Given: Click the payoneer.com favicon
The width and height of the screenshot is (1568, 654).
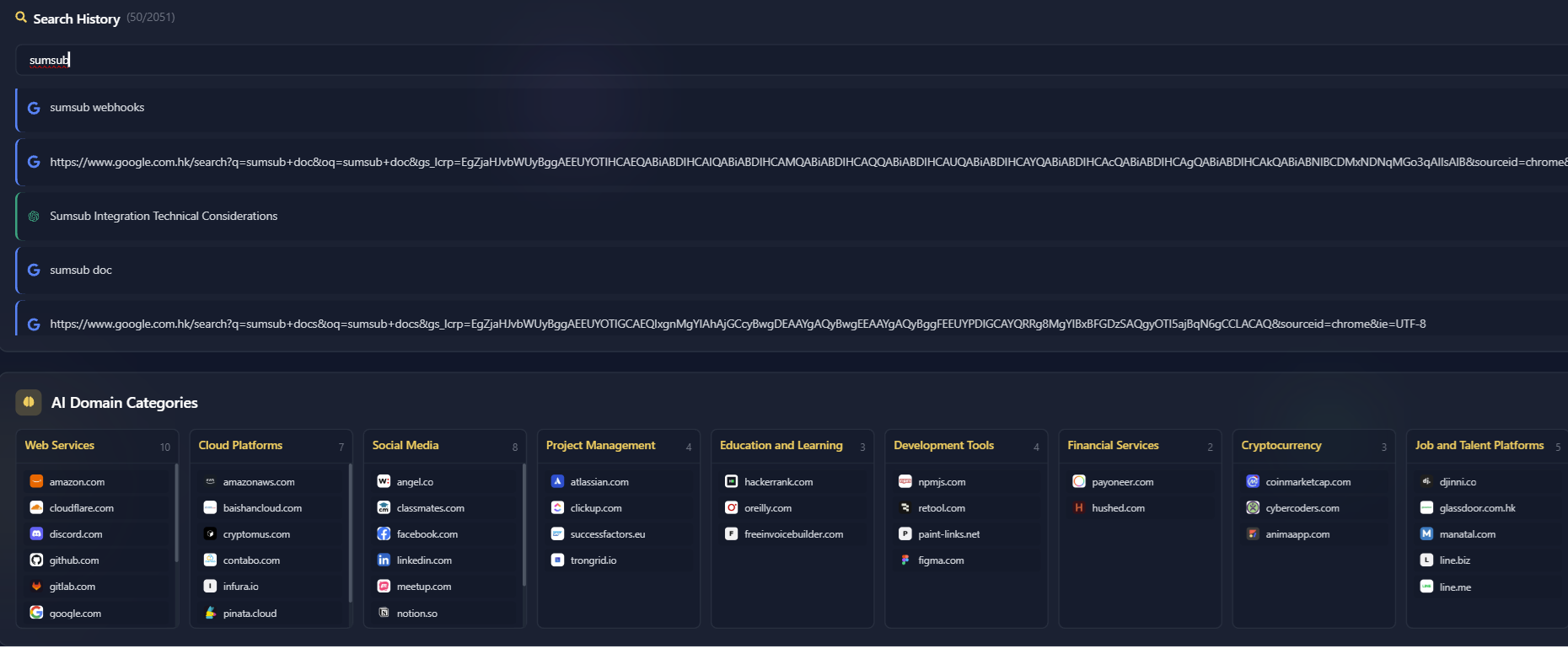Looking at the screenshot, I should (x=1078, y=481).
